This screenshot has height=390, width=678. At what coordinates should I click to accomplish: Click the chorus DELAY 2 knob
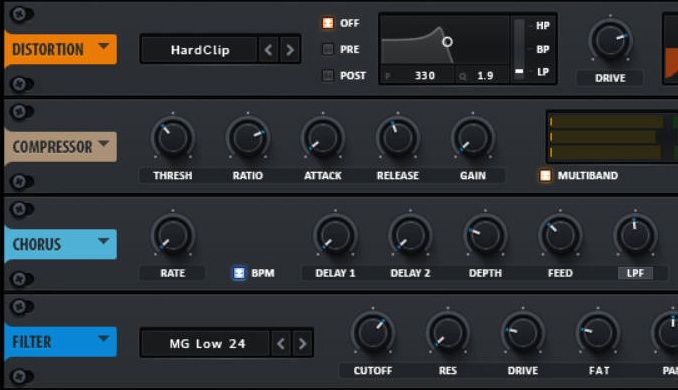coord(410,236)
